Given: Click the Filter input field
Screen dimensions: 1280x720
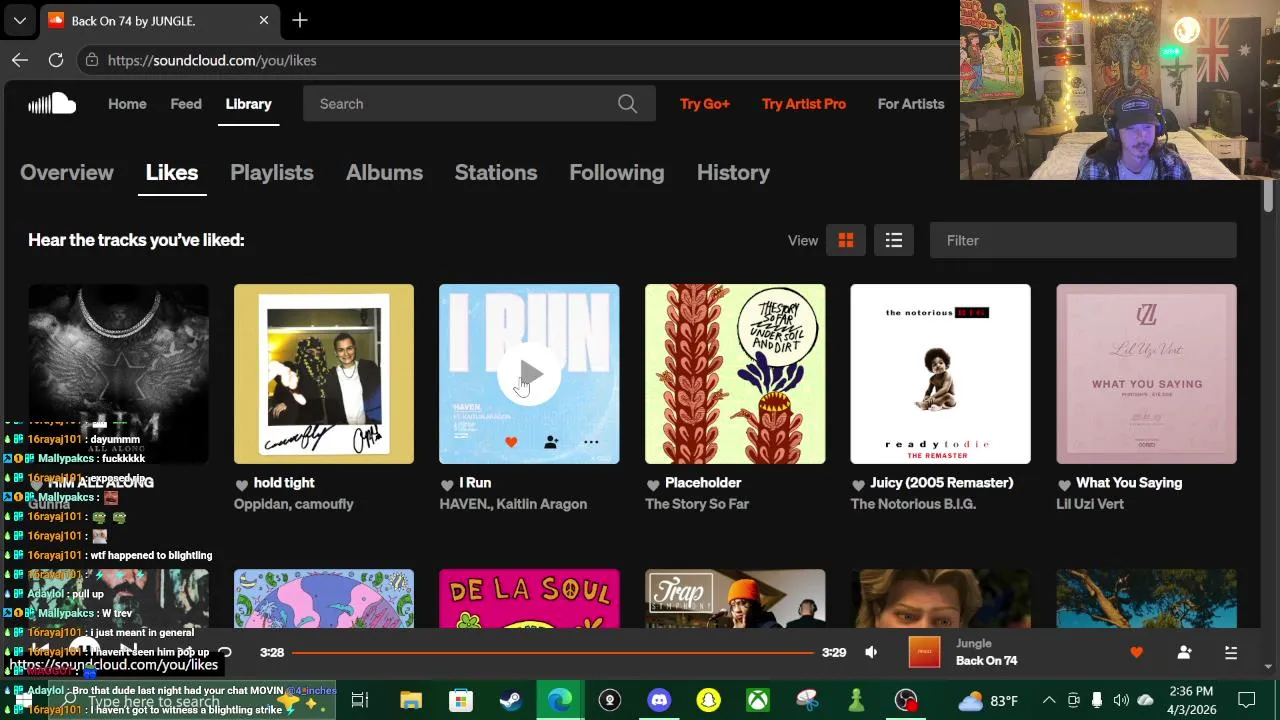Looking at the screenshot, I should [x=1083, y=240].
